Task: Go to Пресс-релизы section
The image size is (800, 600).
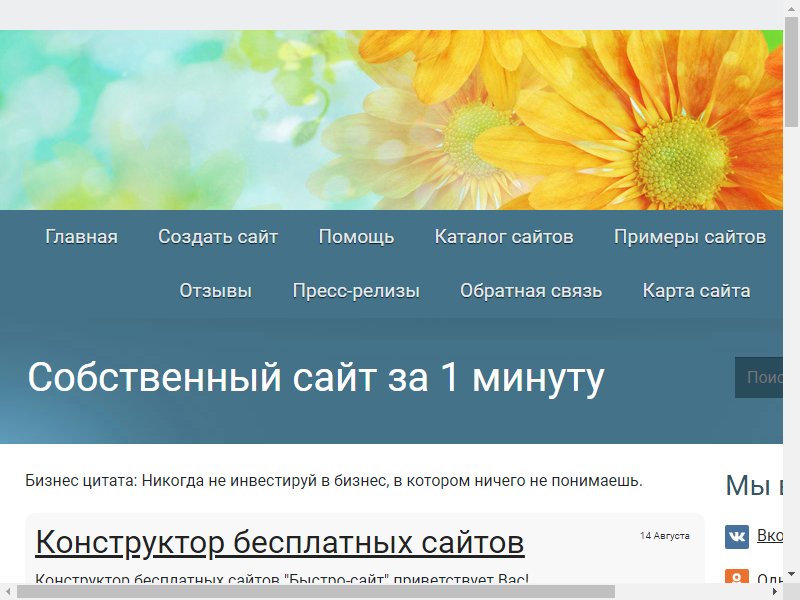Action: click(x=356, y=291)
